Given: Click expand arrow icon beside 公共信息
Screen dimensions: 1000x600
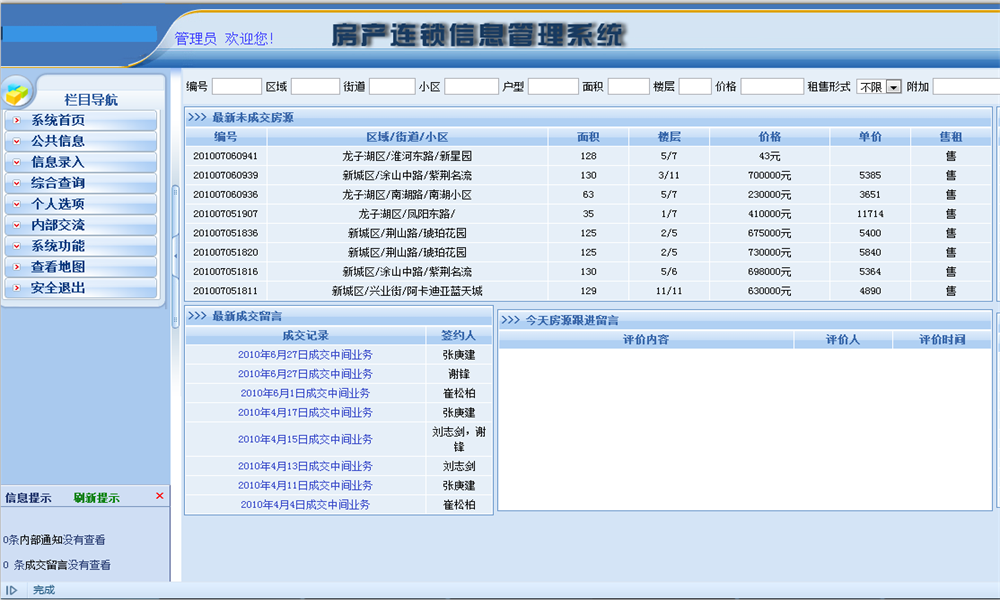Looking at the screenshot, I should coord(17,141).
